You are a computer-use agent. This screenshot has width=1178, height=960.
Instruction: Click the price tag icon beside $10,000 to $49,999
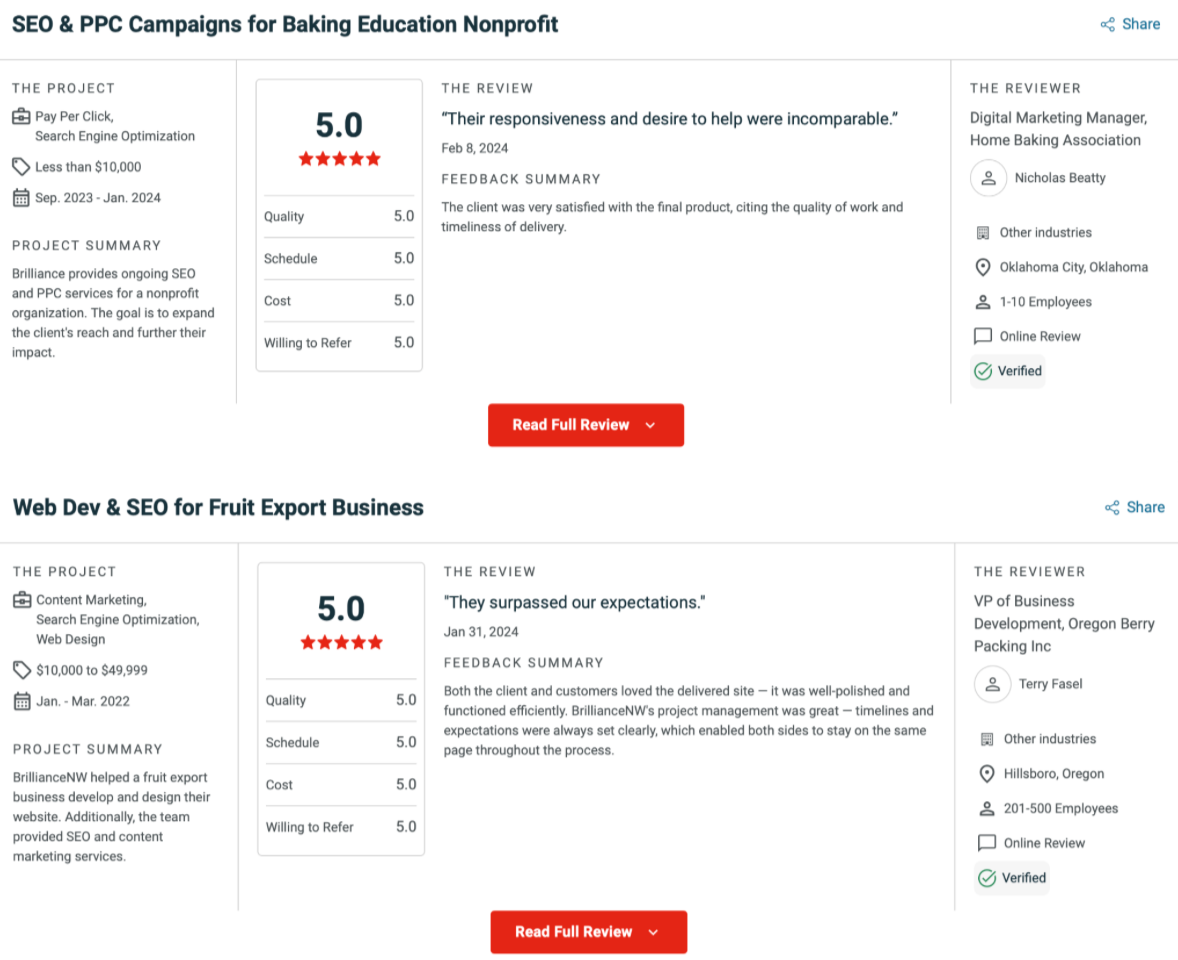(x=22, y=670)
